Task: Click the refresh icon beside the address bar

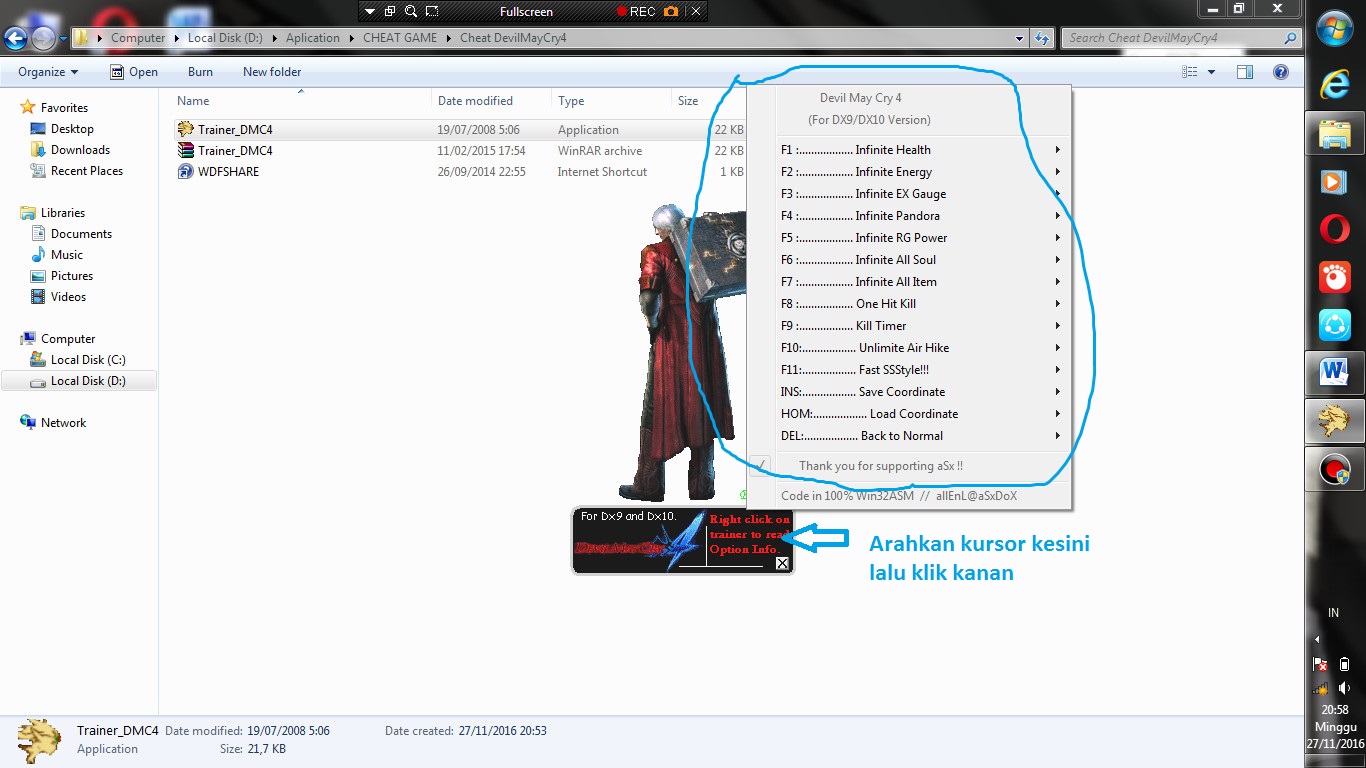Action: (x=1042, y=38)
